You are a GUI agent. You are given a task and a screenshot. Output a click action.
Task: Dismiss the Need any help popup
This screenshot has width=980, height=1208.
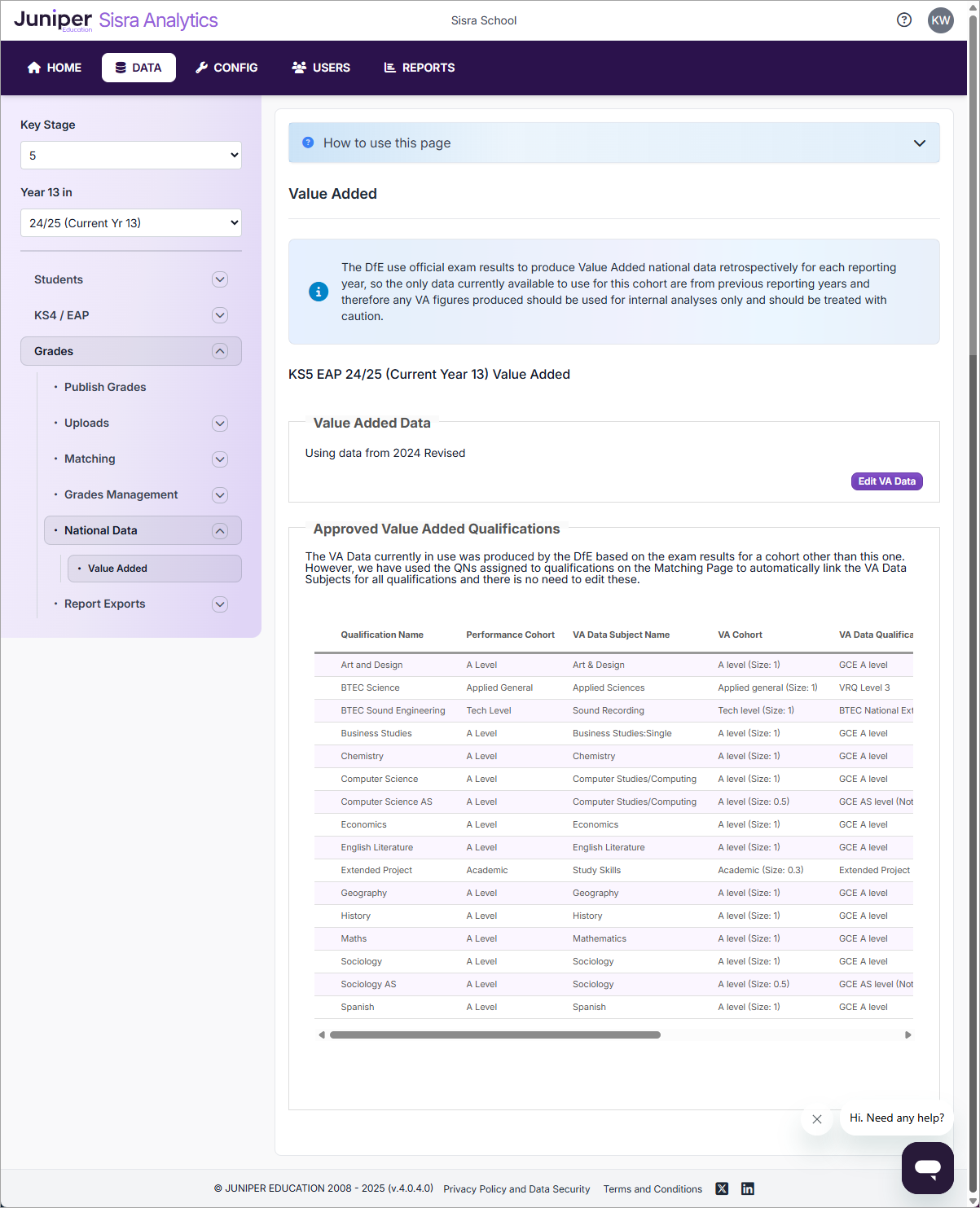coord(817,1119)
